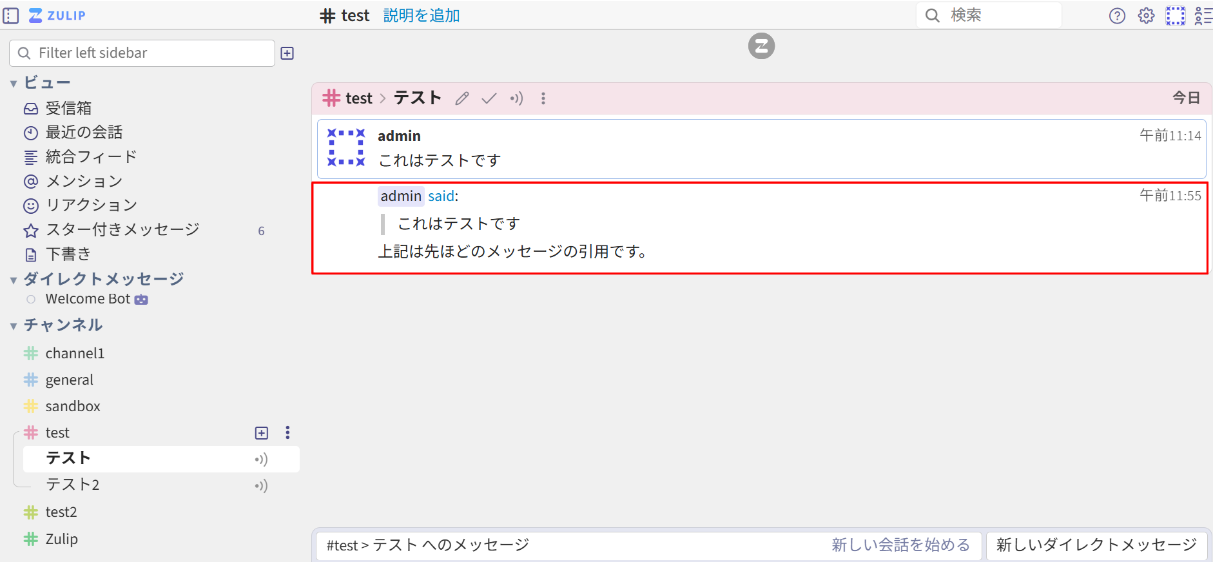
Task: Collapse the ダイレクトメッセージ section
Action: pyautogui.click(x=14, y=279)
